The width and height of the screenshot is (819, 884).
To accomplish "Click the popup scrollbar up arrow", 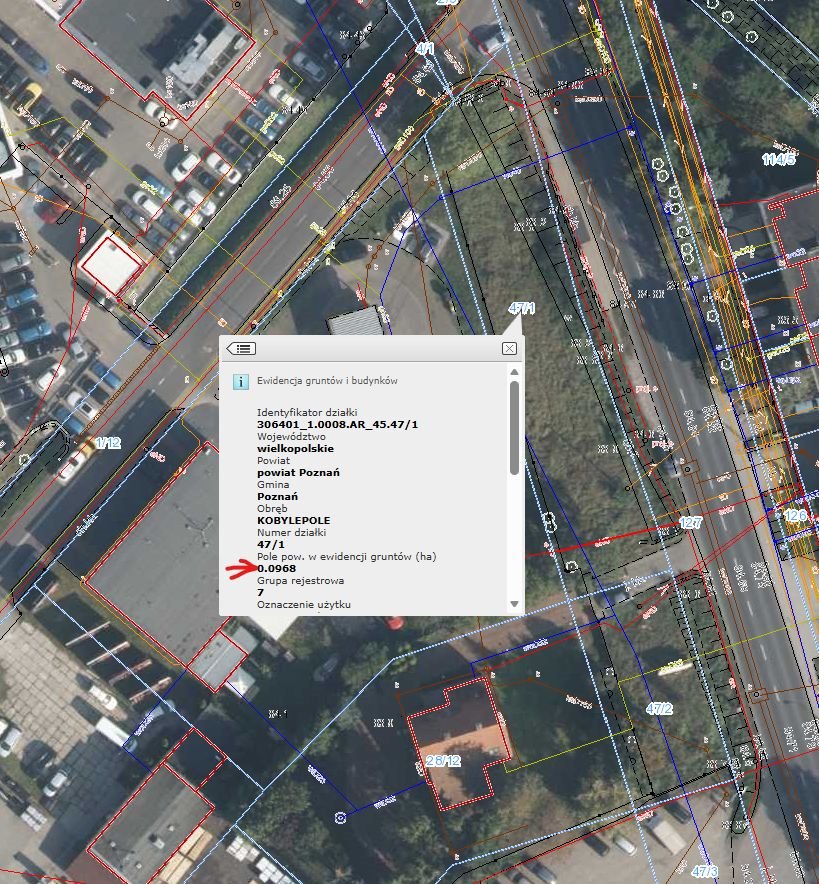I will tap(514, 374).
